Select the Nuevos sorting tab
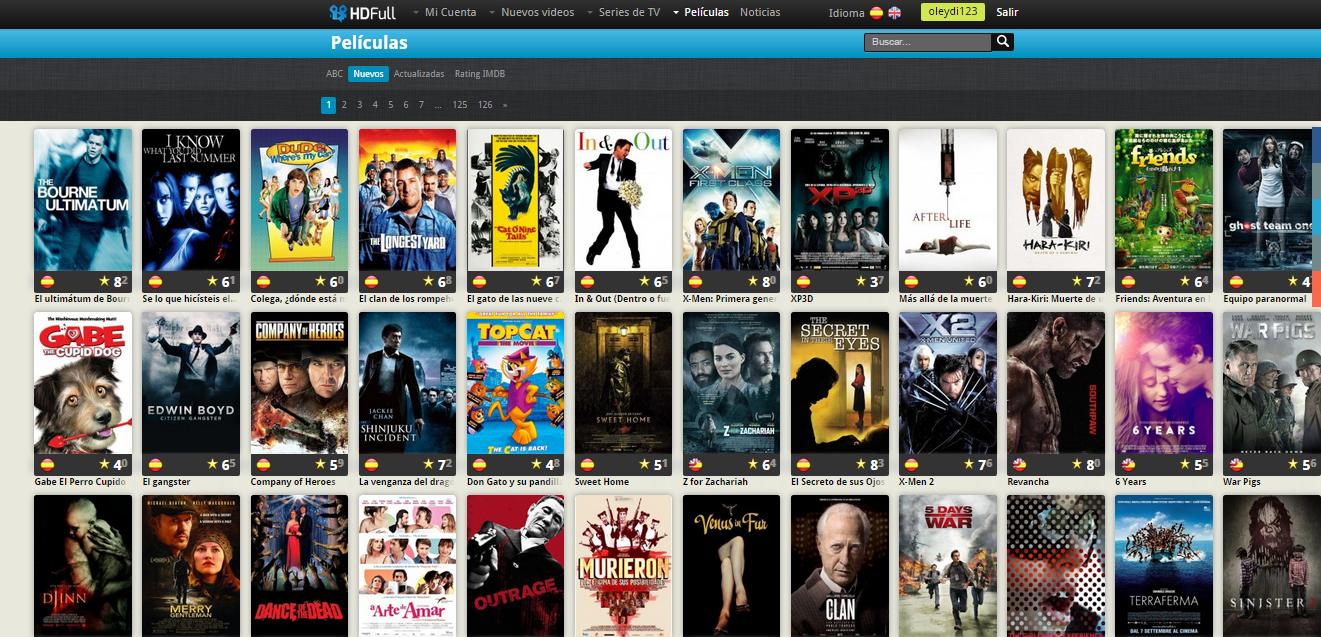1321x637 pixels. pyautogui.click(x=368, y=74)
